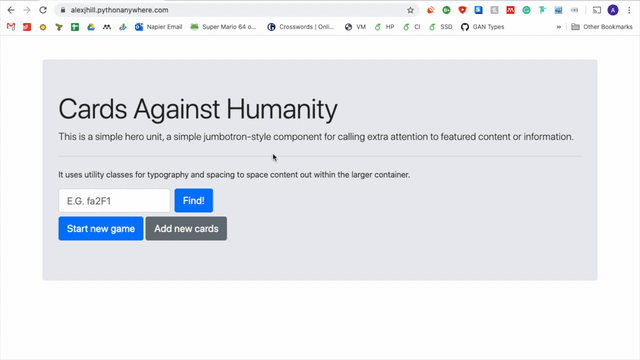Open the CI bookmark
This screenshot has height=360, width=640.
tap(411, 27)
